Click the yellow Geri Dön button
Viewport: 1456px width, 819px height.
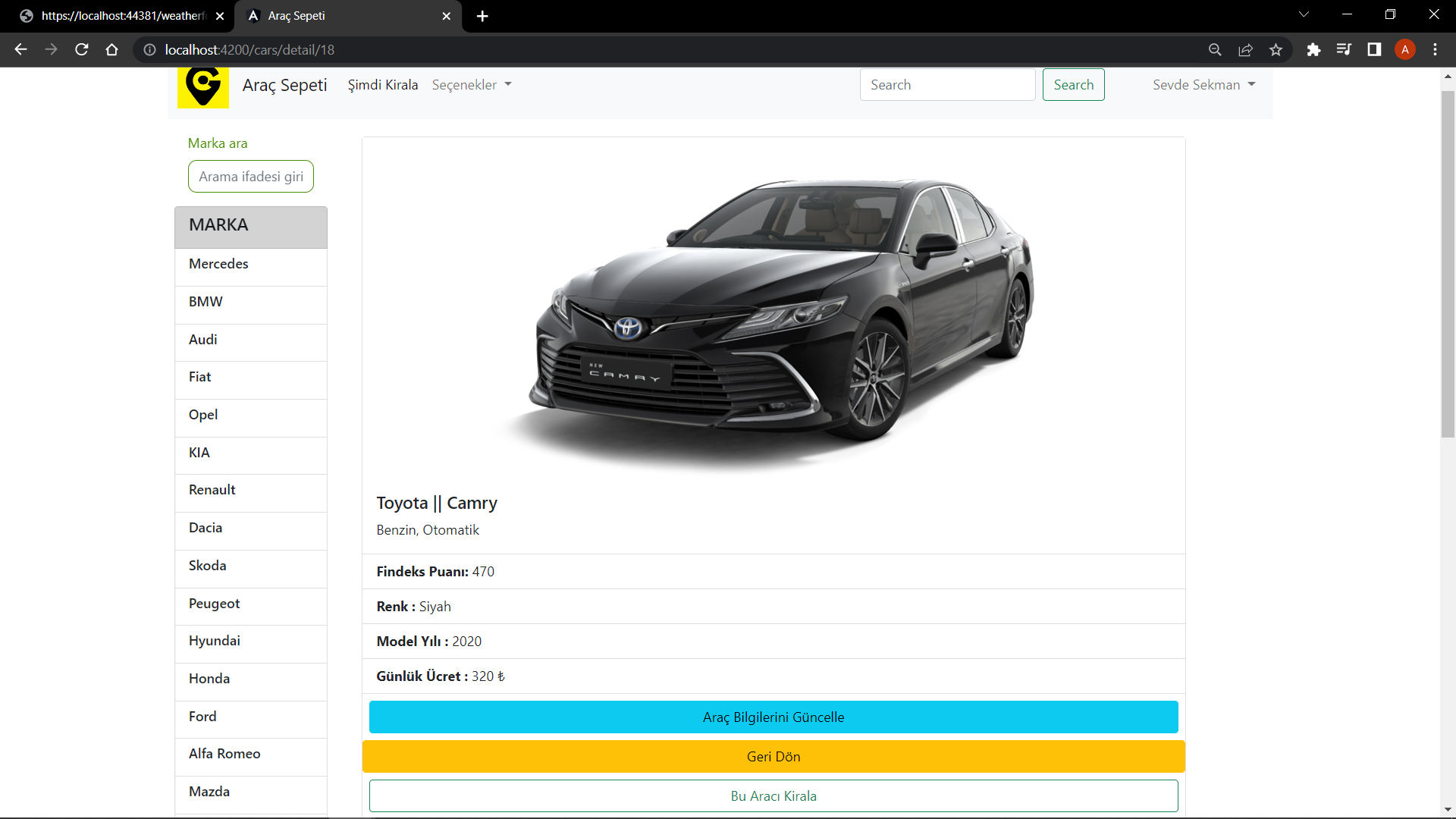point(773,757)
